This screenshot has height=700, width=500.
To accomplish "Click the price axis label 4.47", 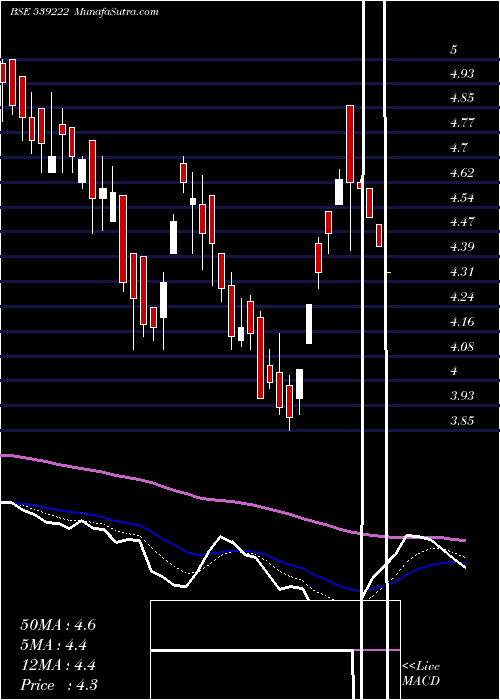I will coord(462,222).
